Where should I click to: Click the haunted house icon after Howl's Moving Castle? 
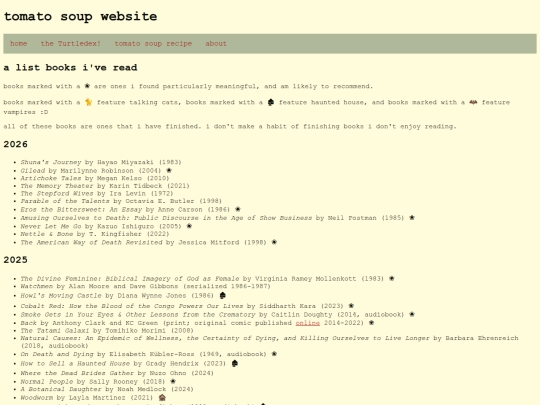coord(222,295)
